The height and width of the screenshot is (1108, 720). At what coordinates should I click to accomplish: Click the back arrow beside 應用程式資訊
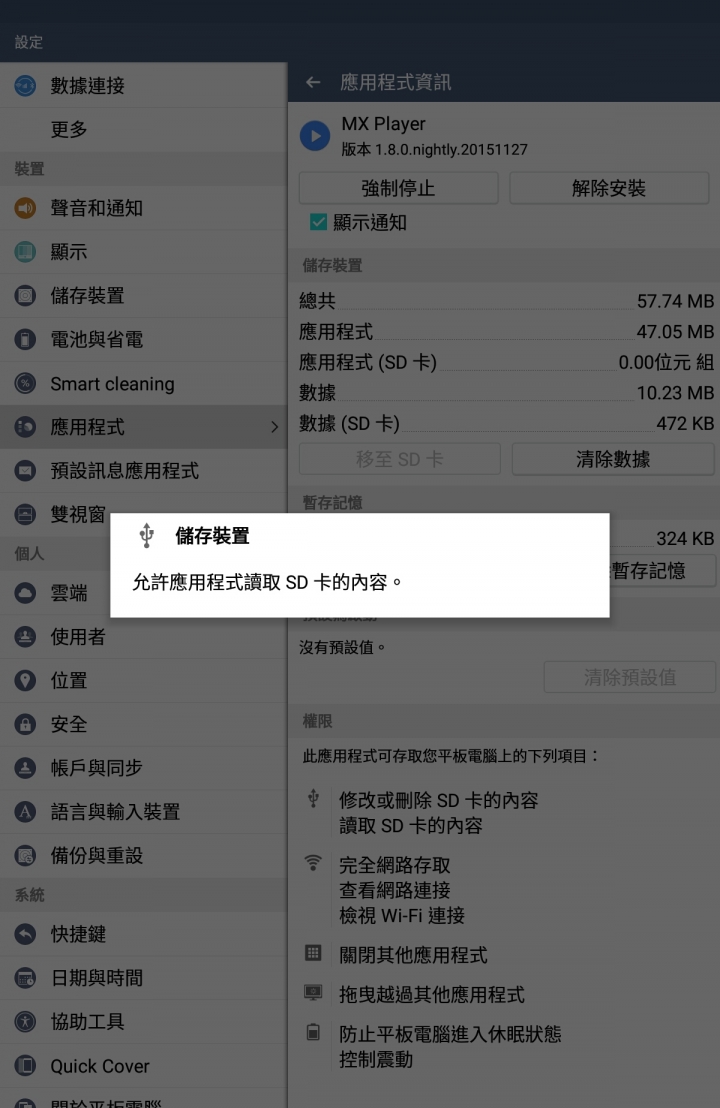313,83
